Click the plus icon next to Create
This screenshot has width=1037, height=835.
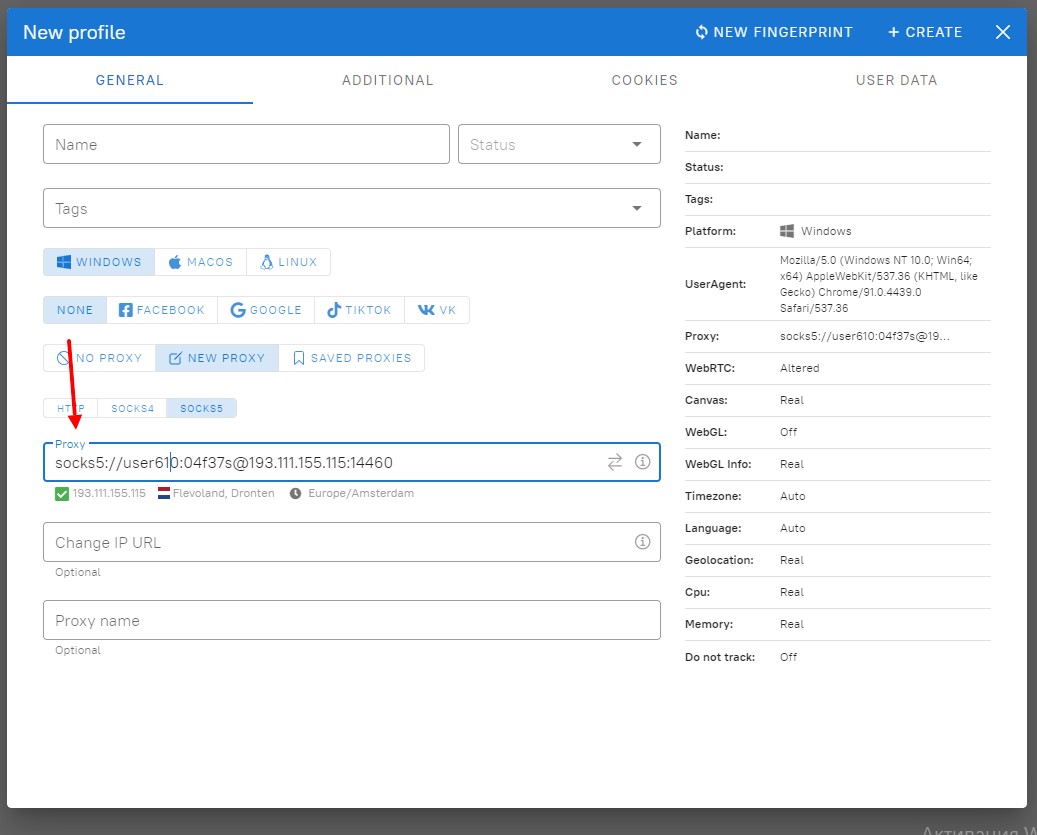point(893,32)
